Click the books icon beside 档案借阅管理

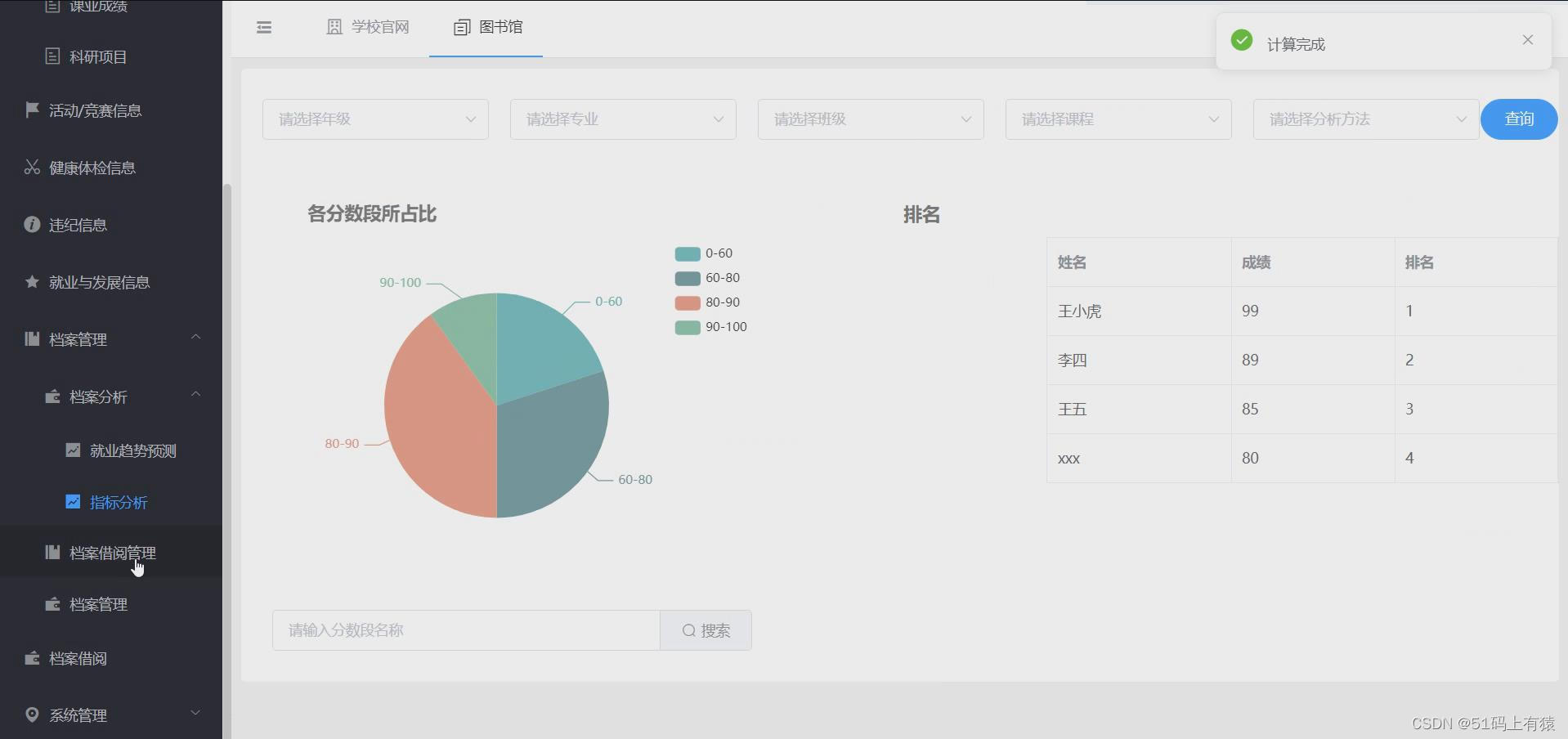click(52, 552)
